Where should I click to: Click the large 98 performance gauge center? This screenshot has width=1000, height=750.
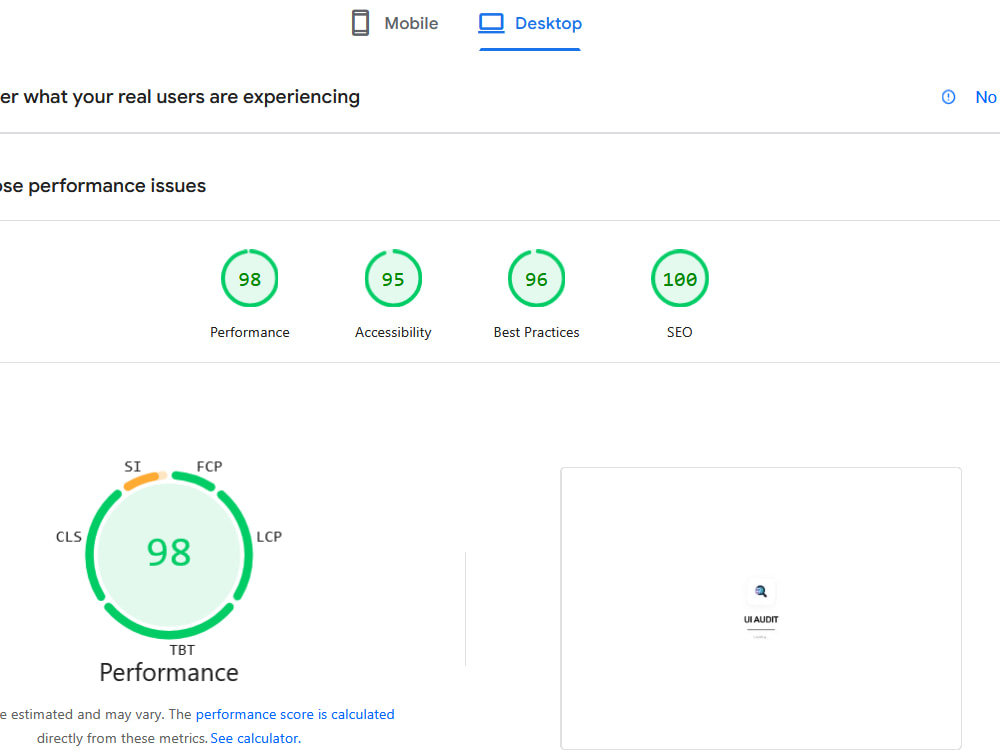tap(169, 552)
